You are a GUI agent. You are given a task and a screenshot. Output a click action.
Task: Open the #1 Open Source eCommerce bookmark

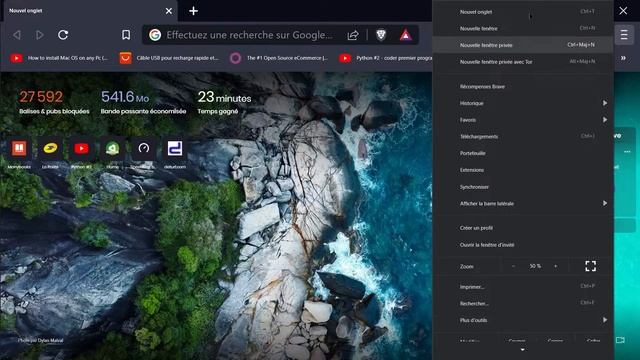coord(279,58)
